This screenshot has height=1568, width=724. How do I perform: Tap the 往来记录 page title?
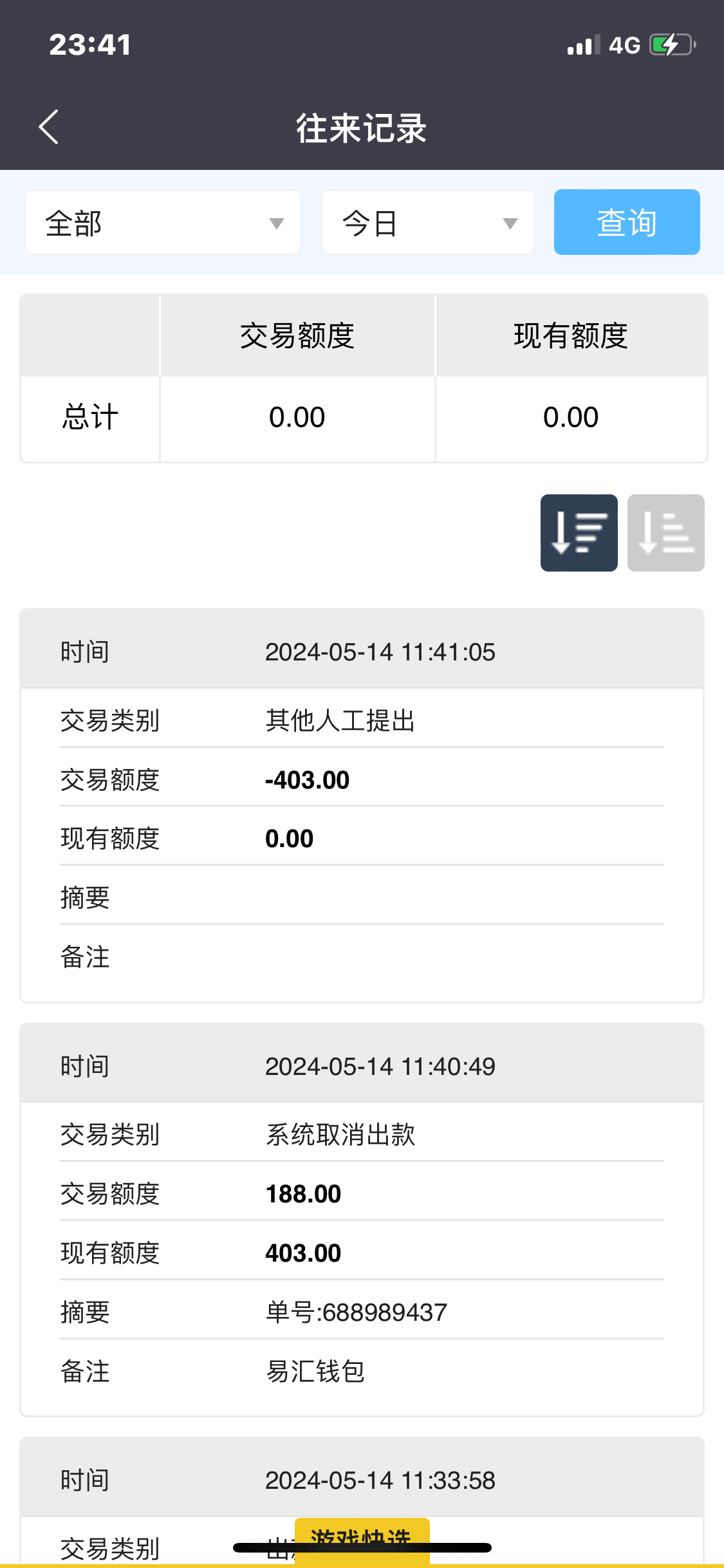[x=361, y=128]
